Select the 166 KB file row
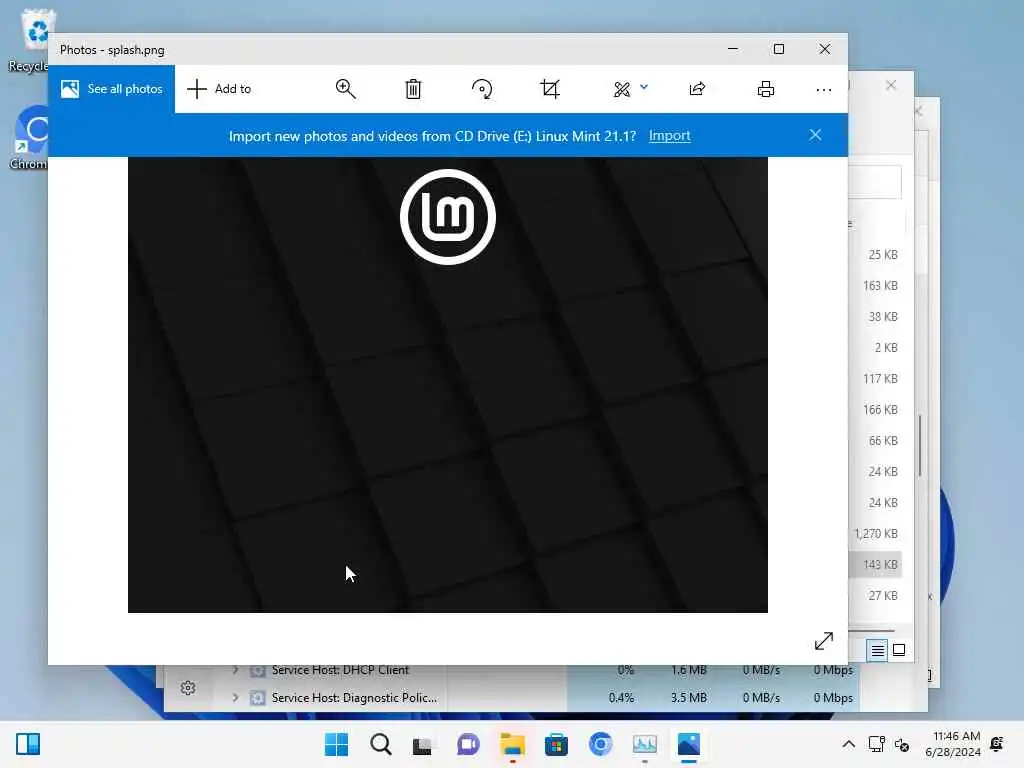 coord(876,409)
